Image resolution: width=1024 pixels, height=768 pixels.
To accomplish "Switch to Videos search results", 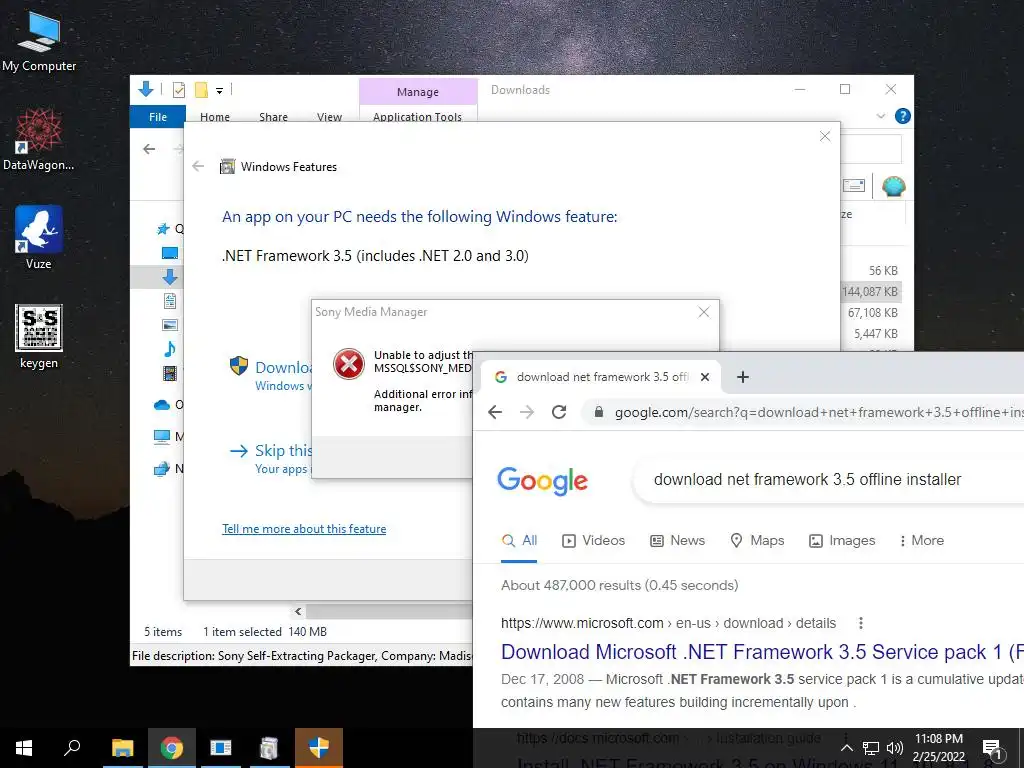I will coord(593,541).
